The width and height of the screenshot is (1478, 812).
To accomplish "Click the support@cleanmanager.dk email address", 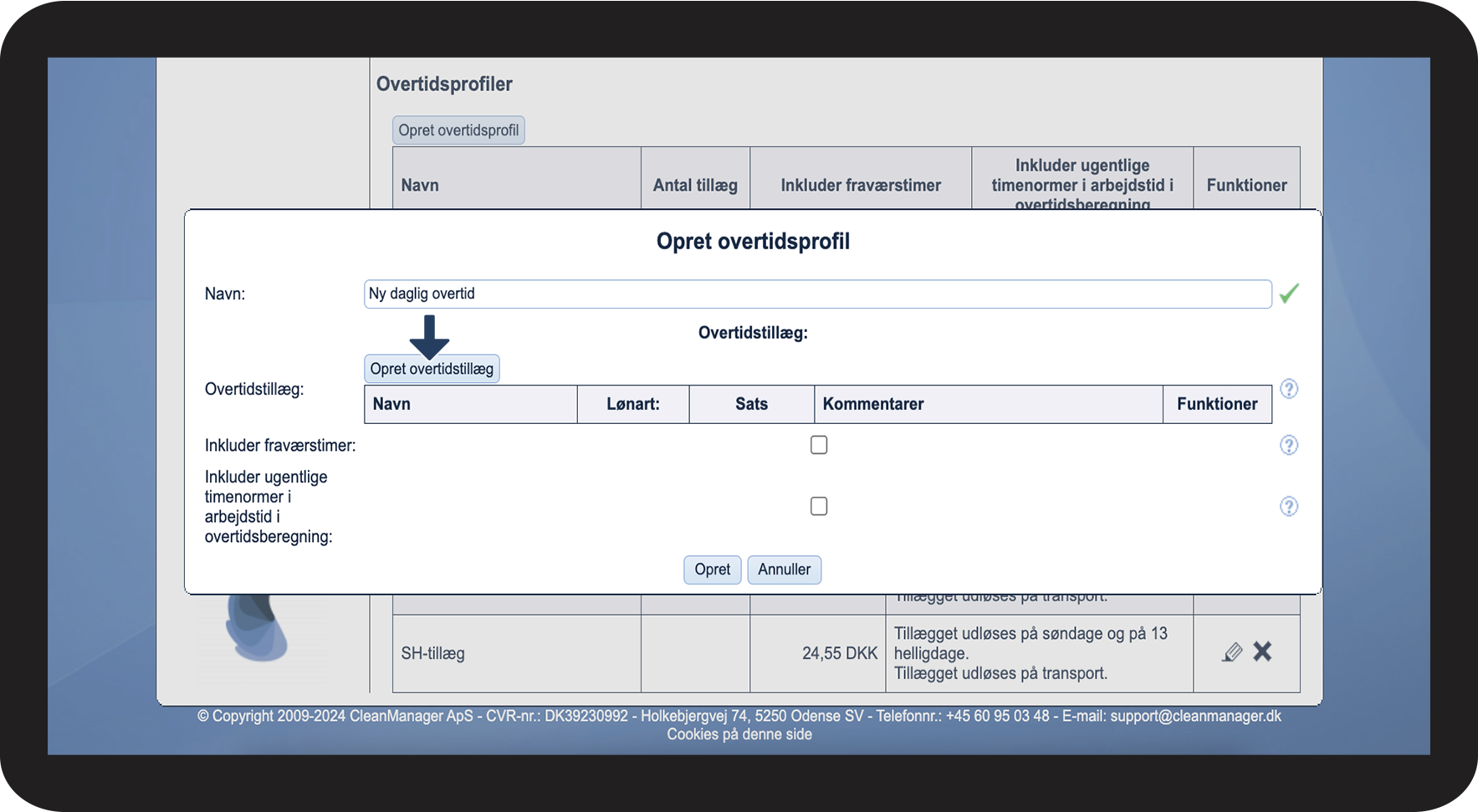I will pos(1195,716).
